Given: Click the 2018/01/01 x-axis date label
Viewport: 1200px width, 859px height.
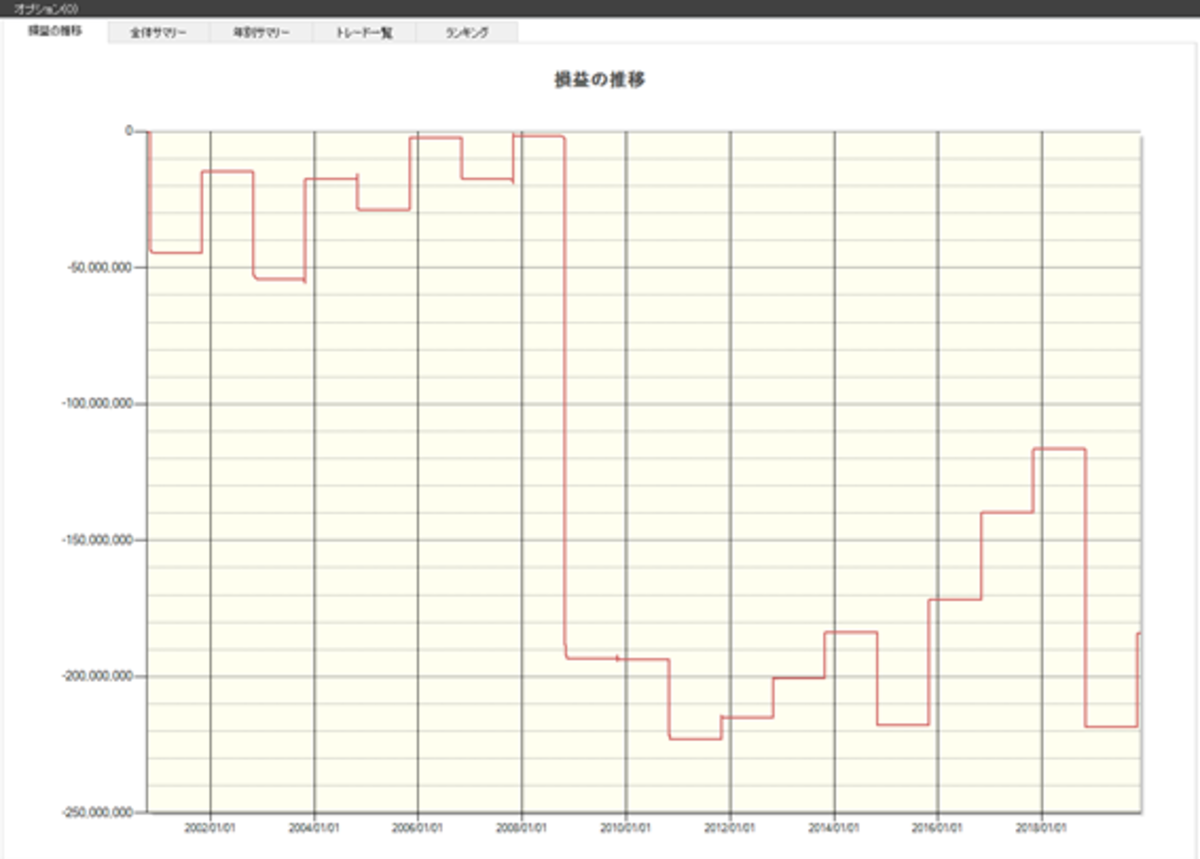Looking at the screenshot, I should [1042, 829].
